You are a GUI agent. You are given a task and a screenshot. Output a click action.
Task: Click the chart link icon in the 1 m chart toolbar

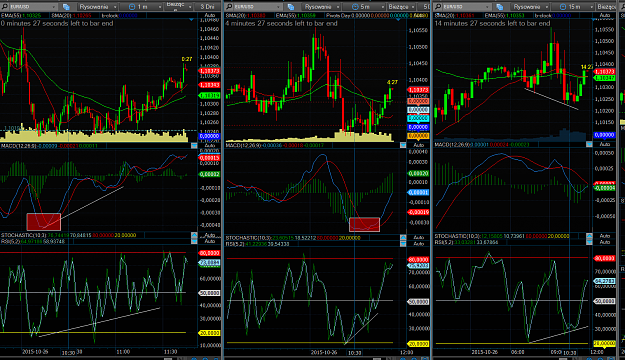[x=66, y=7]
